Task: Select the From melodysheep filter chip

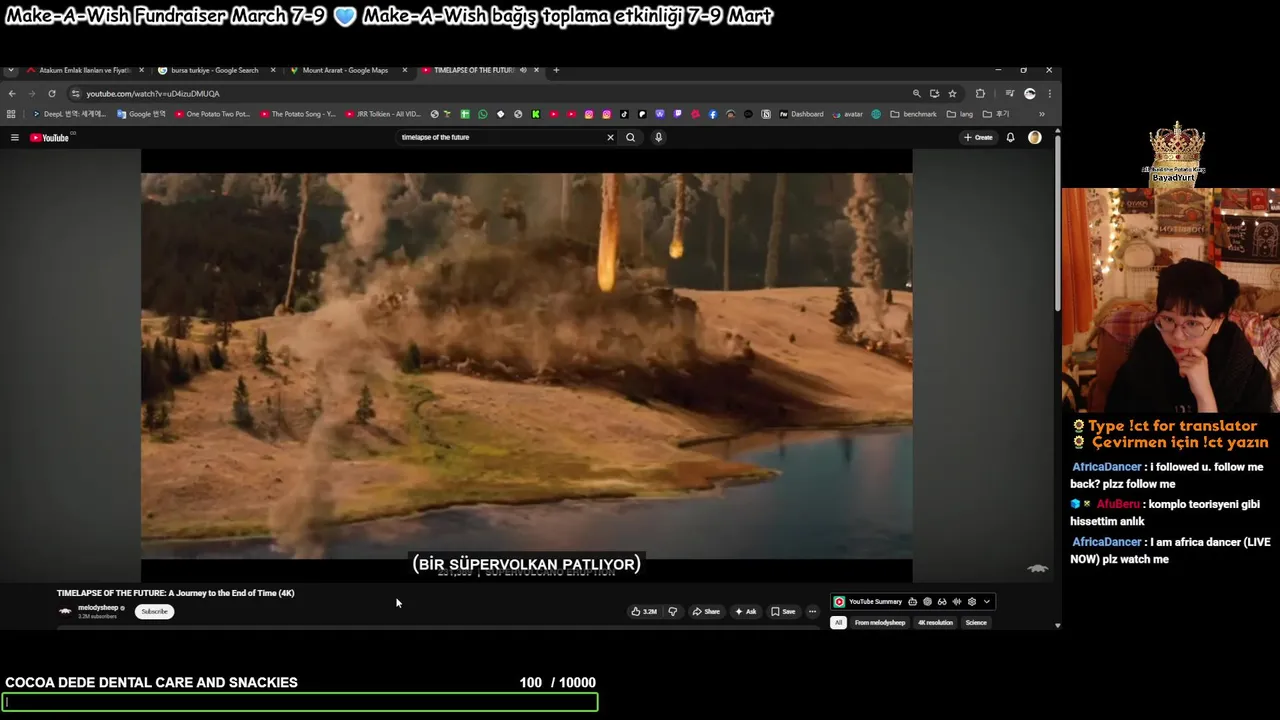Action: click(x=880, y=623)
